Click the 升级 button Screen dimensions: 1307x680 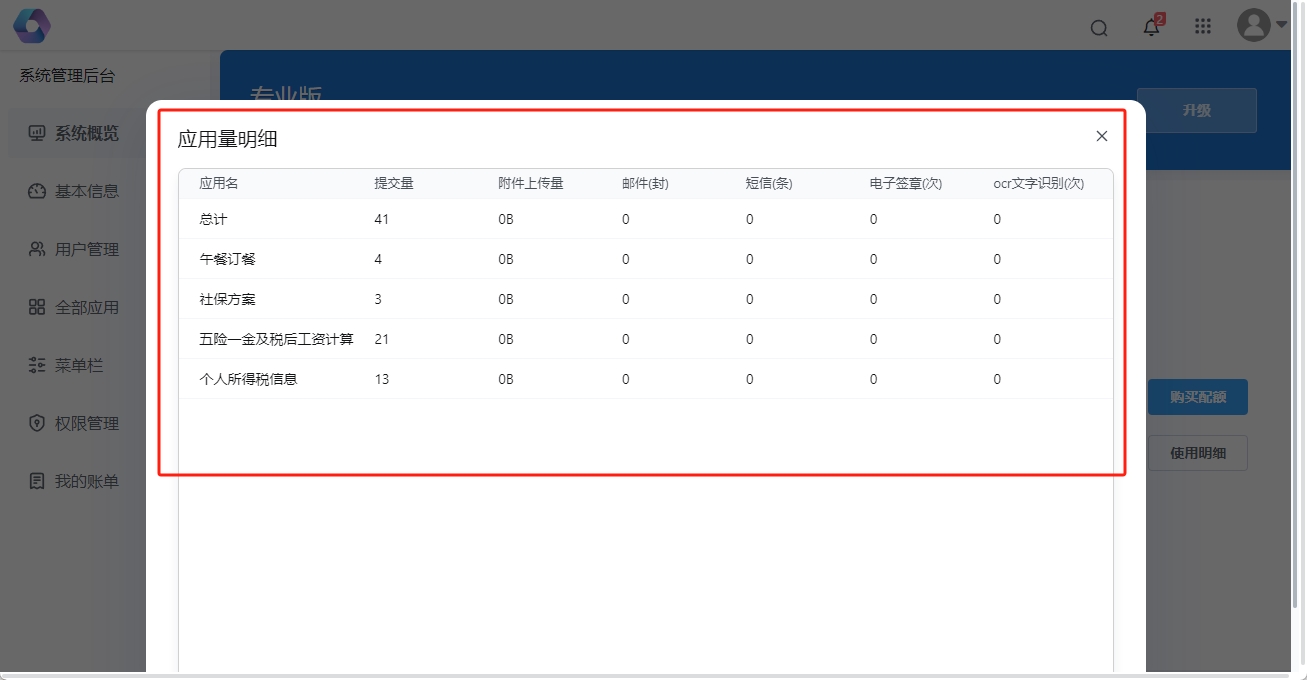coord(1196,110)
